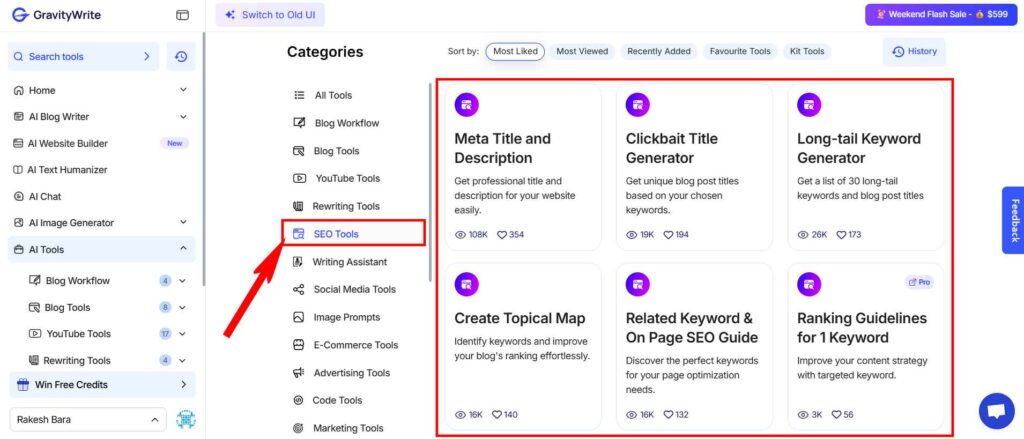
Task: Click the AI Tools briefcase icon
Action: [18, 250]
